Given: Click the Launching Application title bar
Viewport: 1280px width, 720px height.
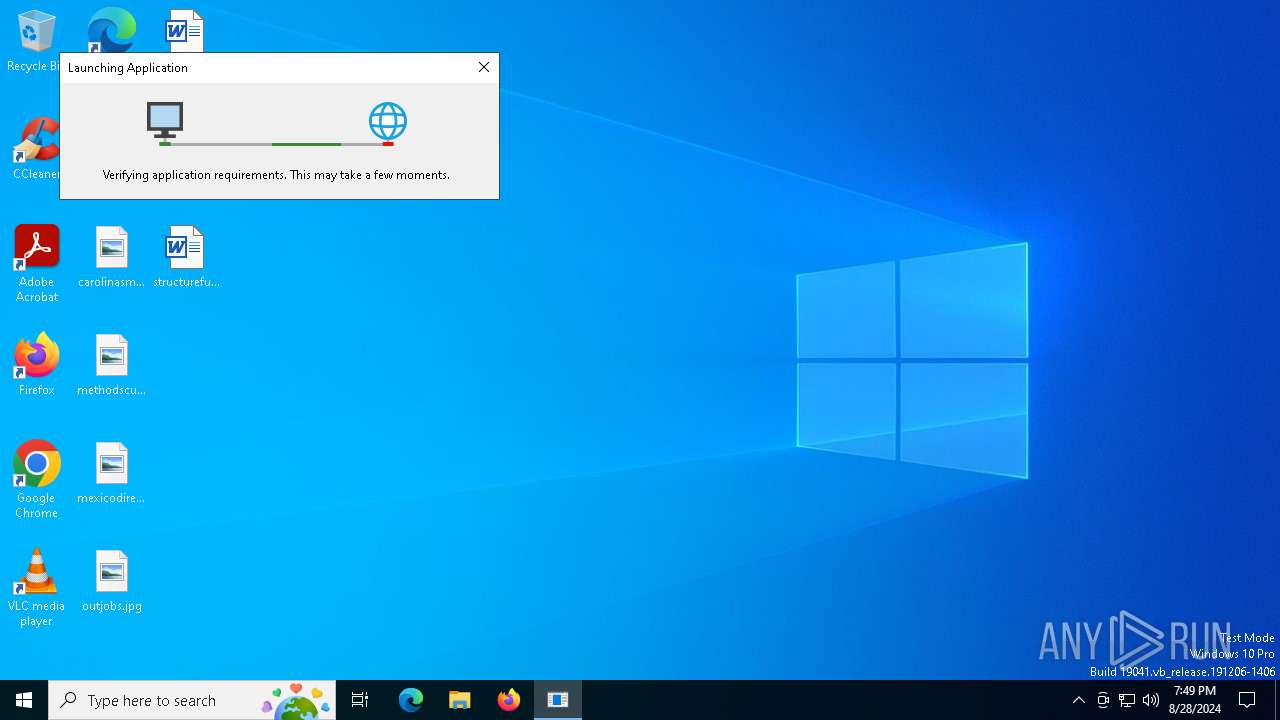Looking at the screenshot, I should 265,68.
